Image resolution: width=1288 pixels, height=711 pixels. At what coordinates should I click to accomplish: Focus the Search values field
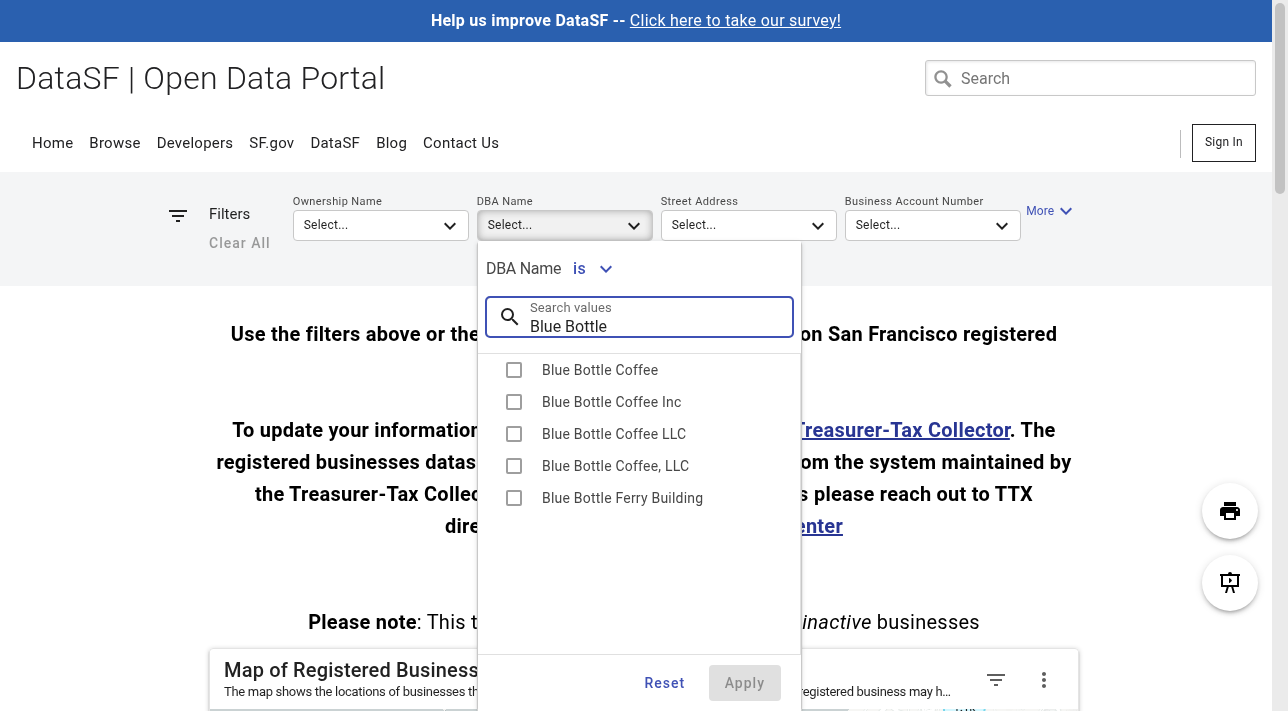click(x=639, y=317)
